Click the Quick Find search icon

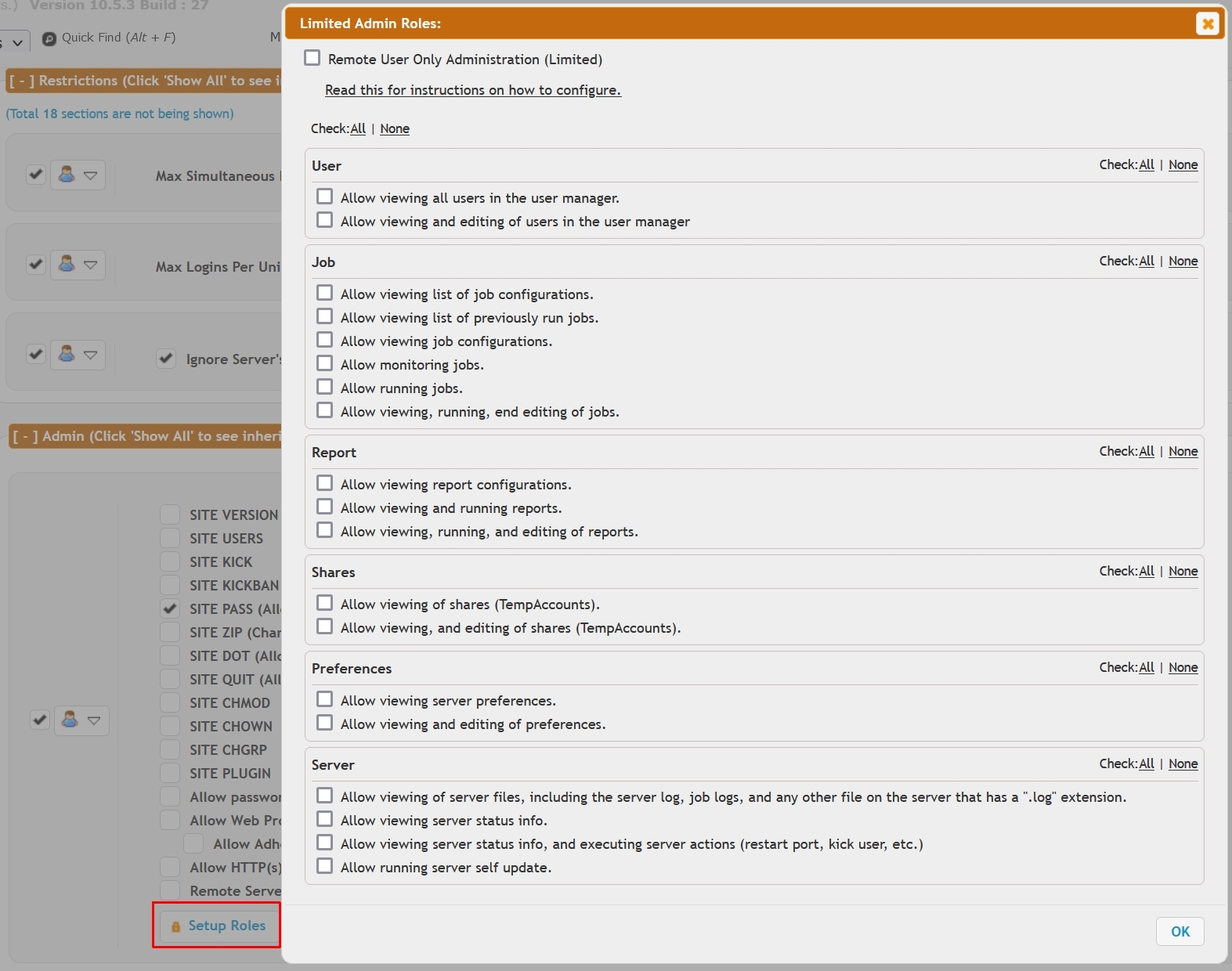point(49,38)
